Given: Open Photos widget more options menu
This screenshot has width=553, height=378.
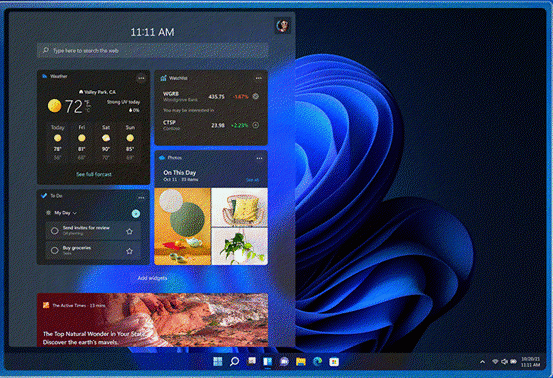Looking at the screenshot, I should point(259,158).
